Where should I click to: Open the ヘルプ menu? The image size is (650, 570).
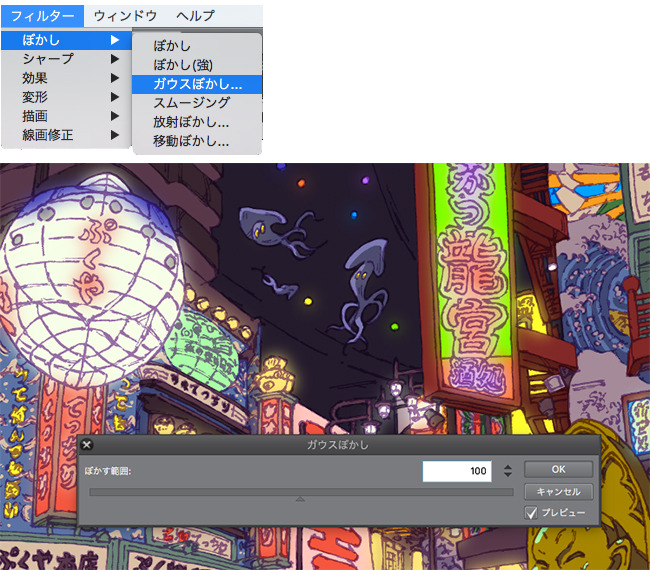point(195,16)
